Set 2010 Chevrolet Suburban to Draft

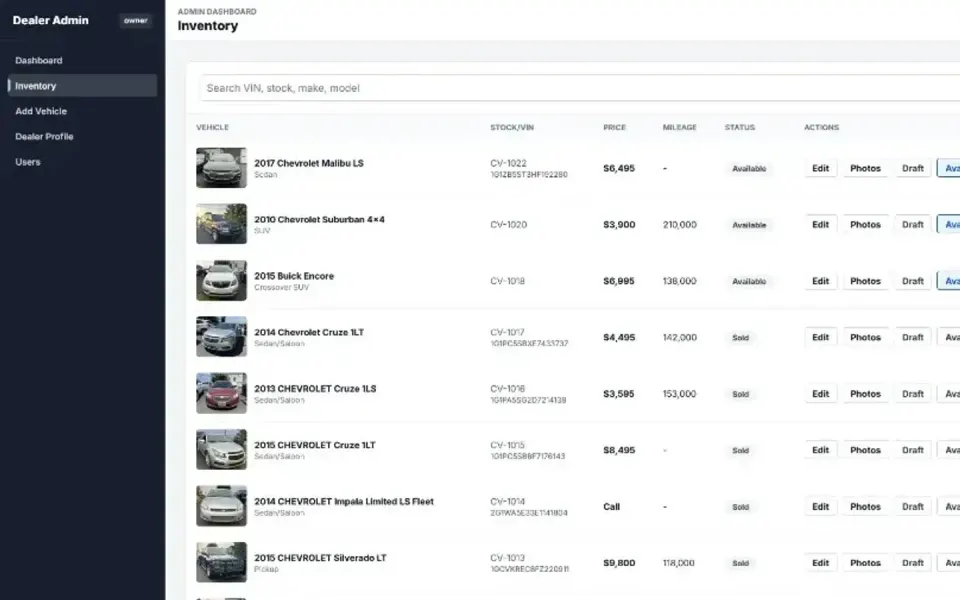912,225
